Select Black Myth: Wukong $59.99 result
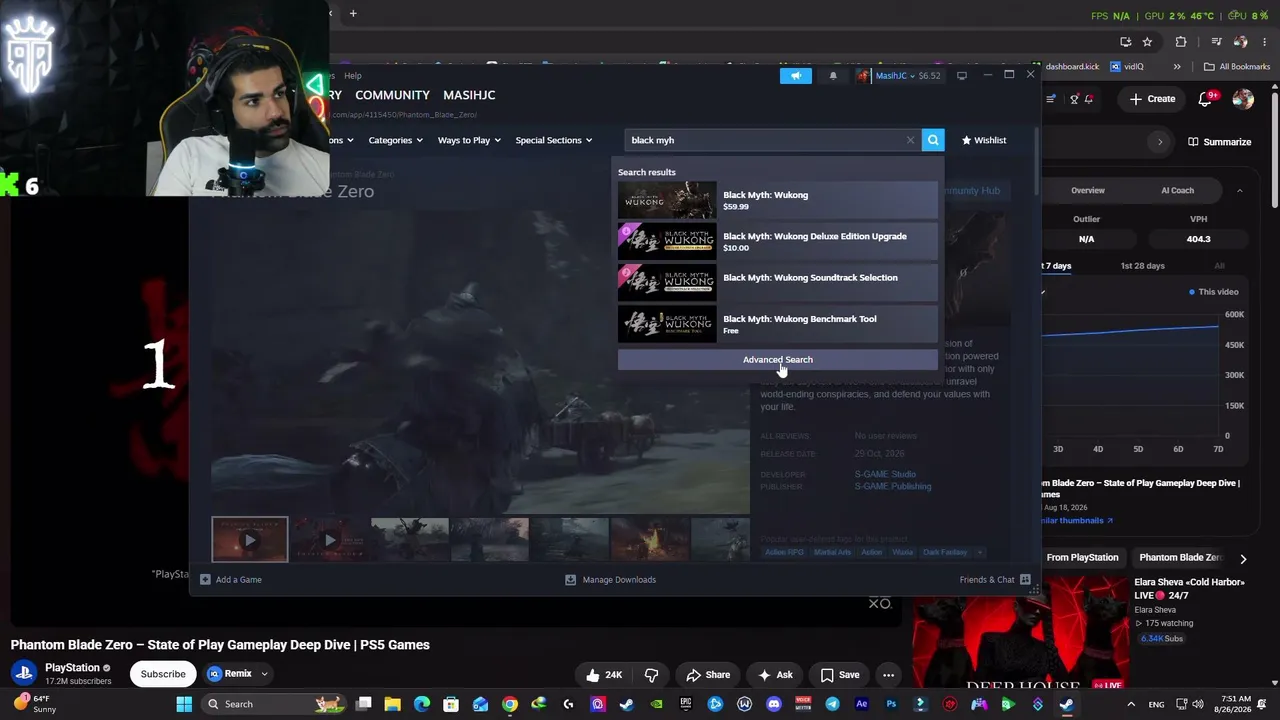This screenshot has width=1280, height=720. coord(778,200)
